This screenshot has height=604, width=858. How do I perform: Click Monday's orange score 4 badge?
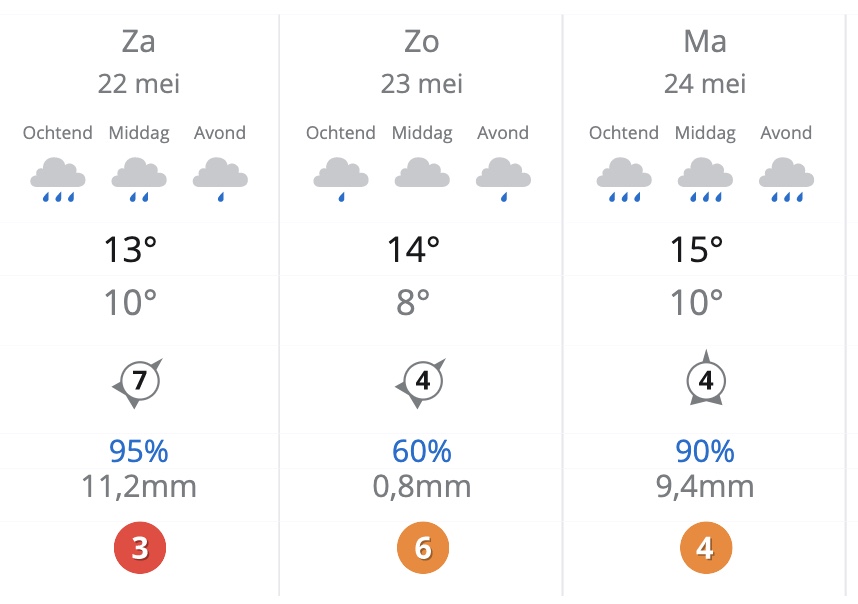click(705, 548)
